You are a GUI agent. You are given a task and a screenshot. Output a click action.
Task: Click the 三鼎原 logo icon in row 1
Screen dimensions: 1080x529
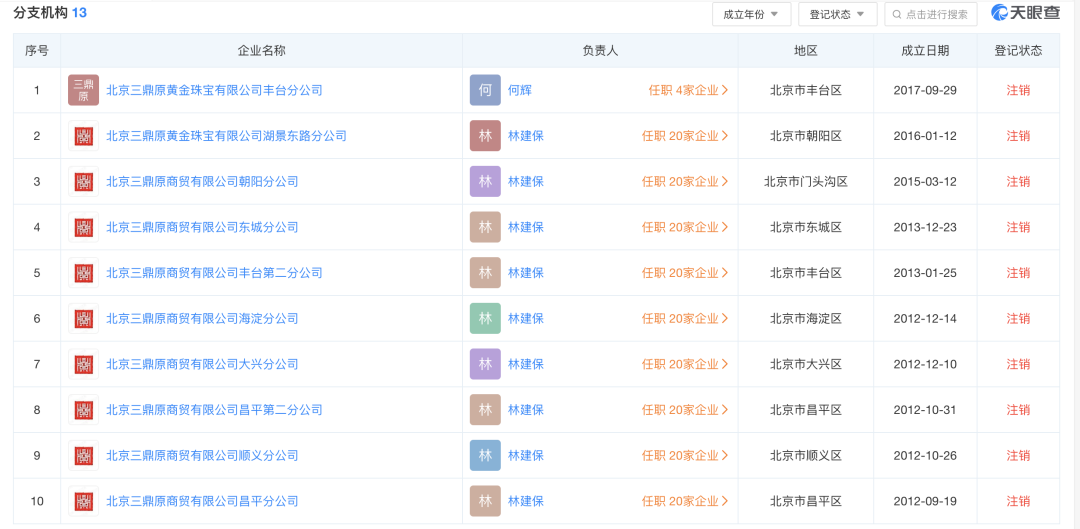pyautogui.click(x=83, y=90)
